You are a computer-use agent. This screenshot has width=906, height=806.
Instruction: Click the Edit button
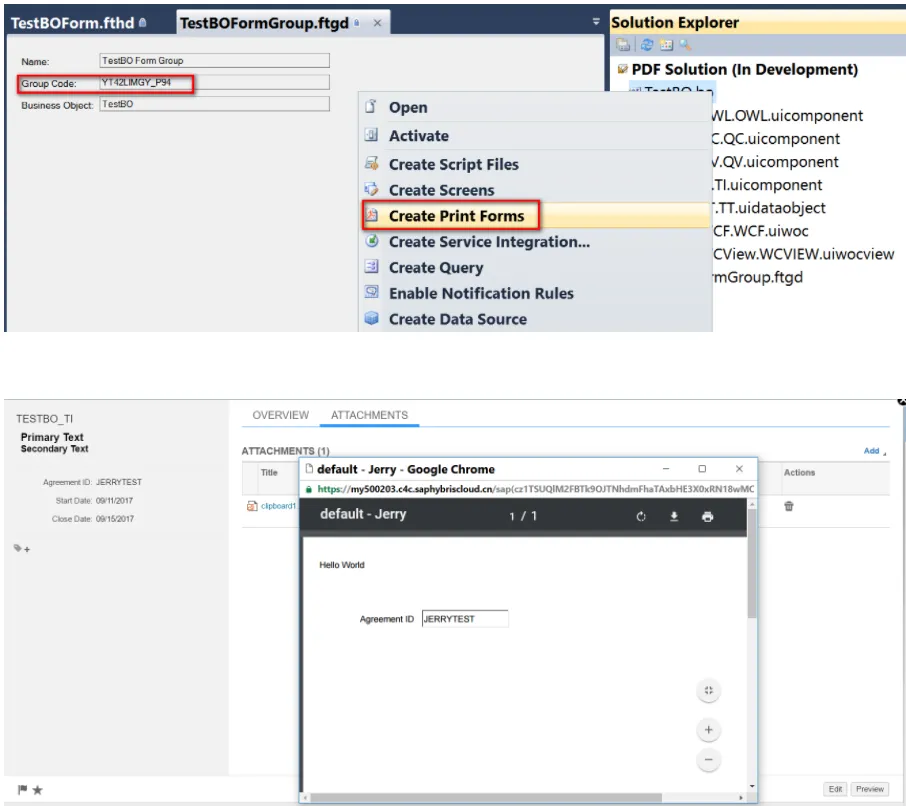[835, 789]
